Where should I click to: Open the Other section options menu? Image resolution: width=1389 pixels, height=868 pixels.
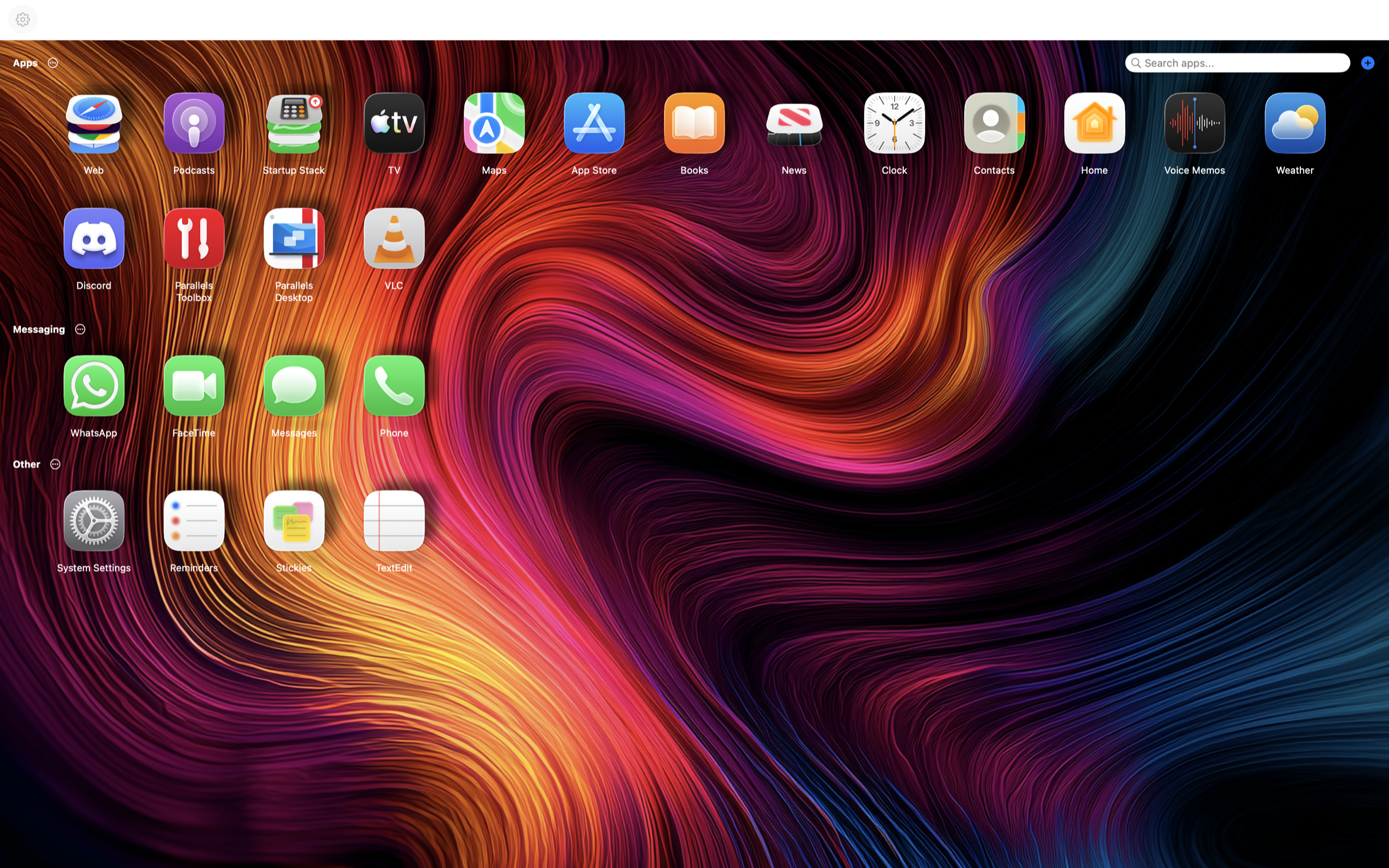[x=55, y=464]
